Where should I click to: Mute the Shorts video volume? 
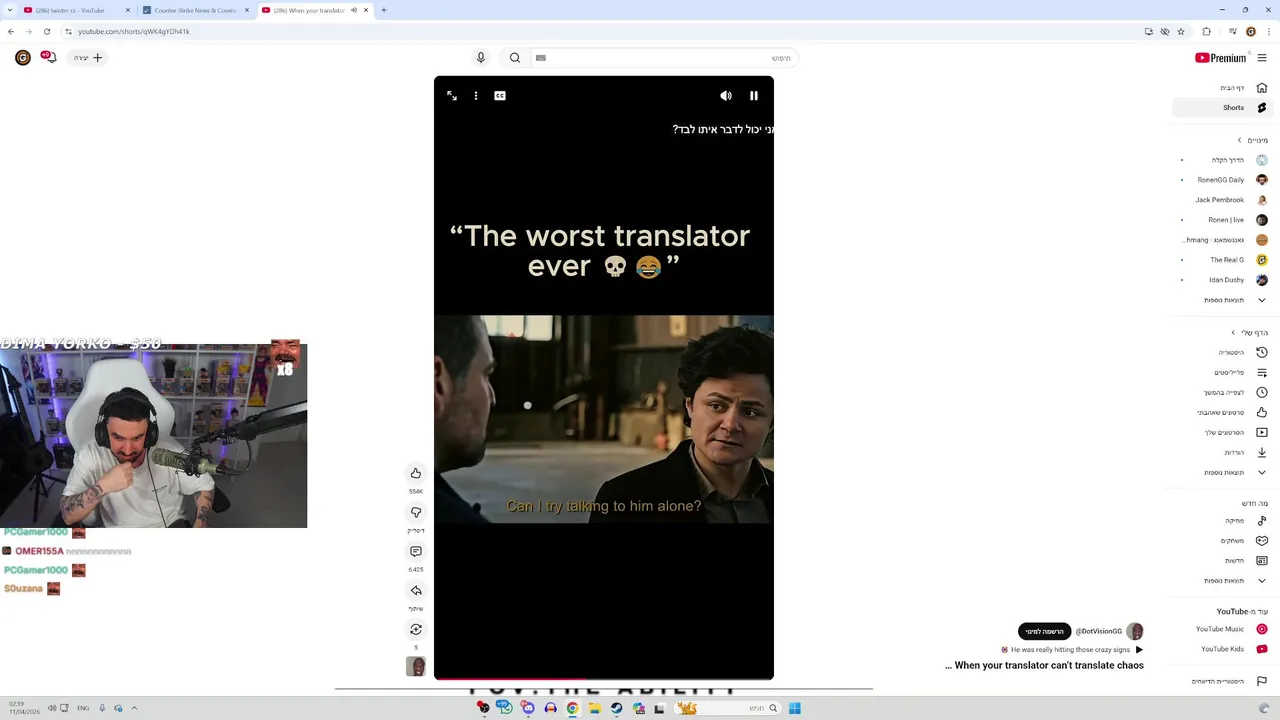pyautogui.click(x=726, y=96)
